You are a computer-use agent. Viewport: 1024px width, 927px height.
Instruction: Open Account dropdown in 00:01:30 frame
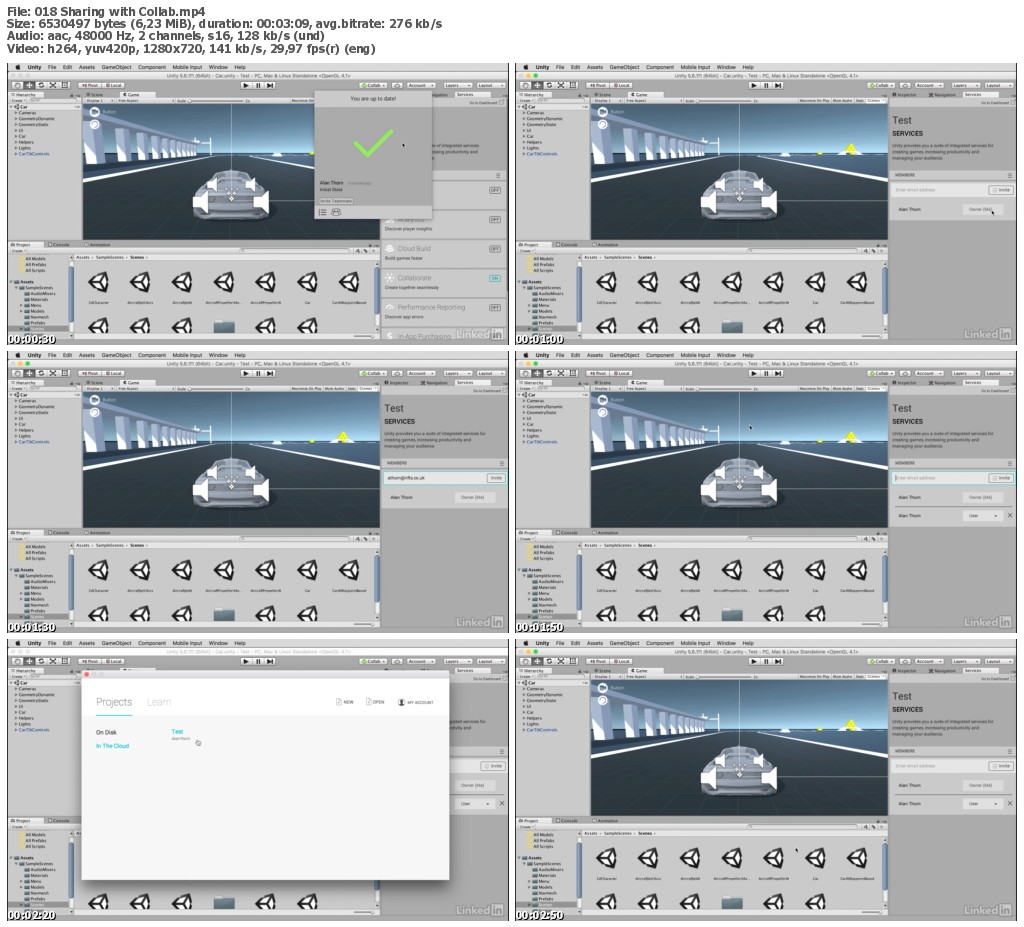coord(420,373)
